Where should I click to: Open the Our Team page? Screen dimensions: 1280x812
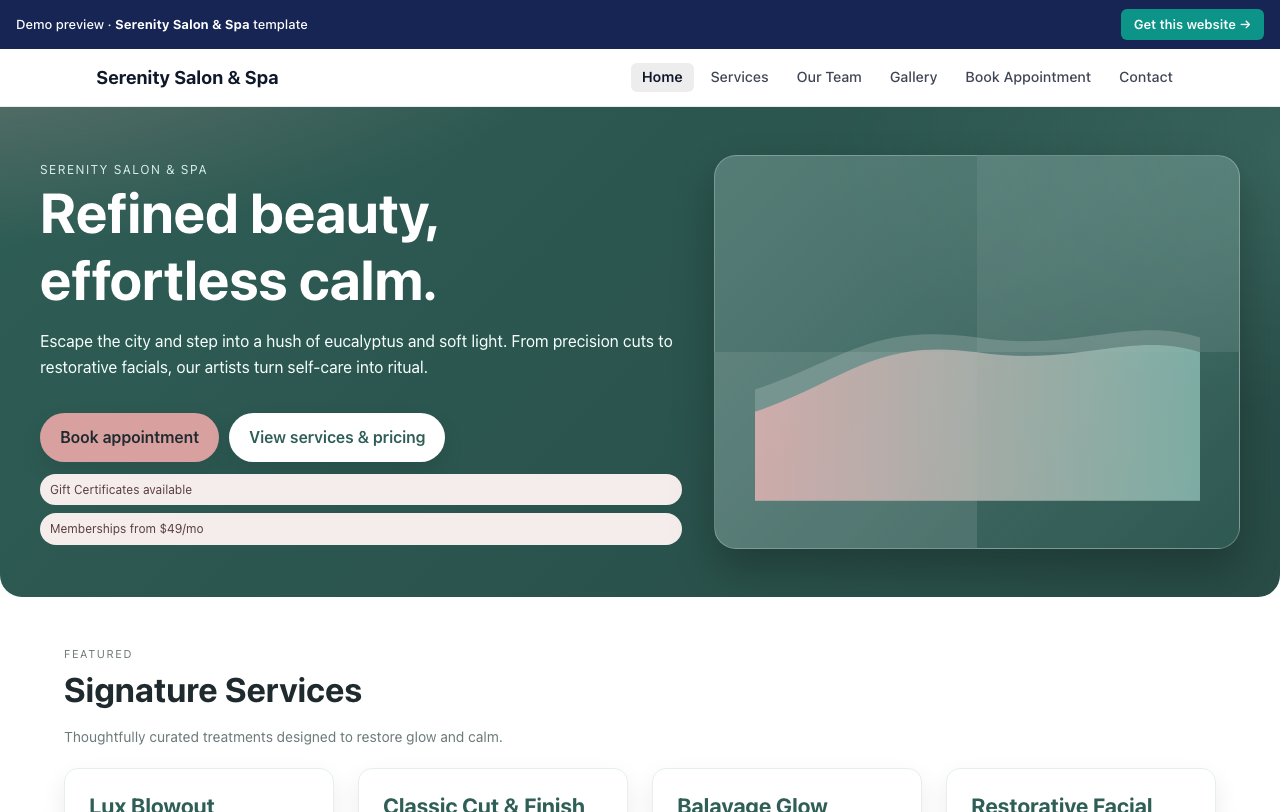tap(829, 77)
